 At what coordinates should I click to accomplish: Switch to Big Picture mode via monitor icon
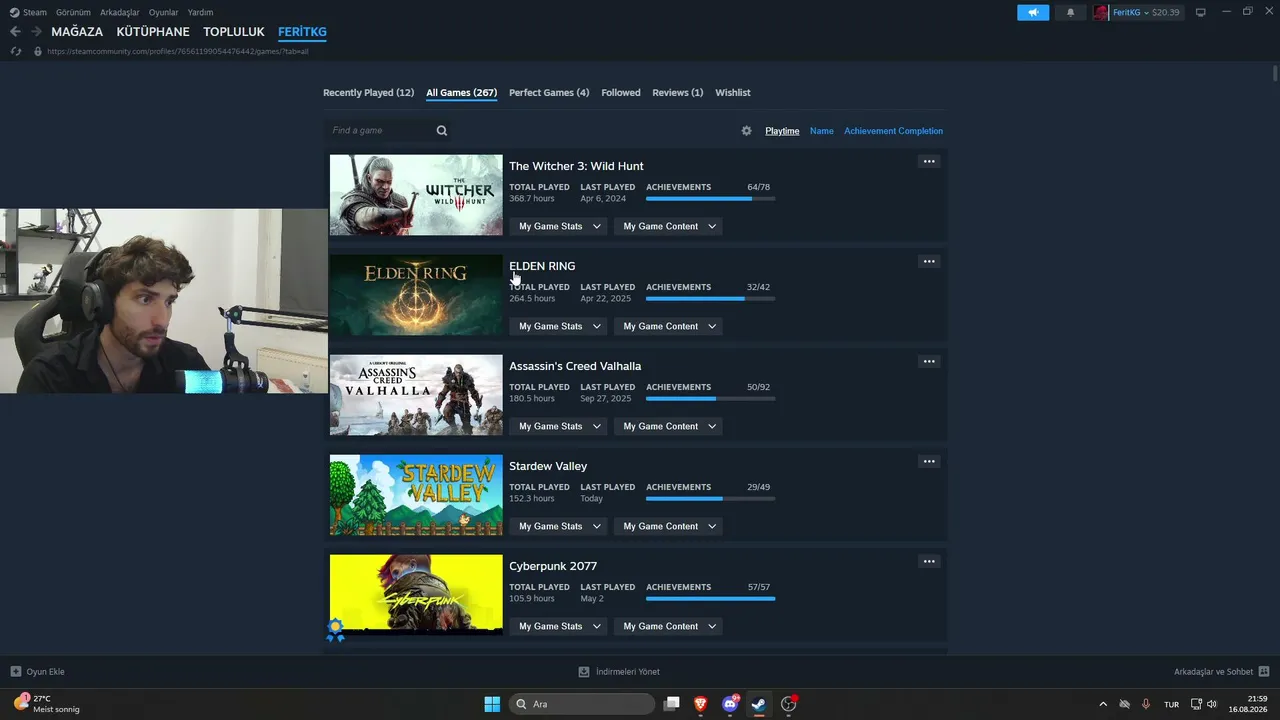(1201, 13)
